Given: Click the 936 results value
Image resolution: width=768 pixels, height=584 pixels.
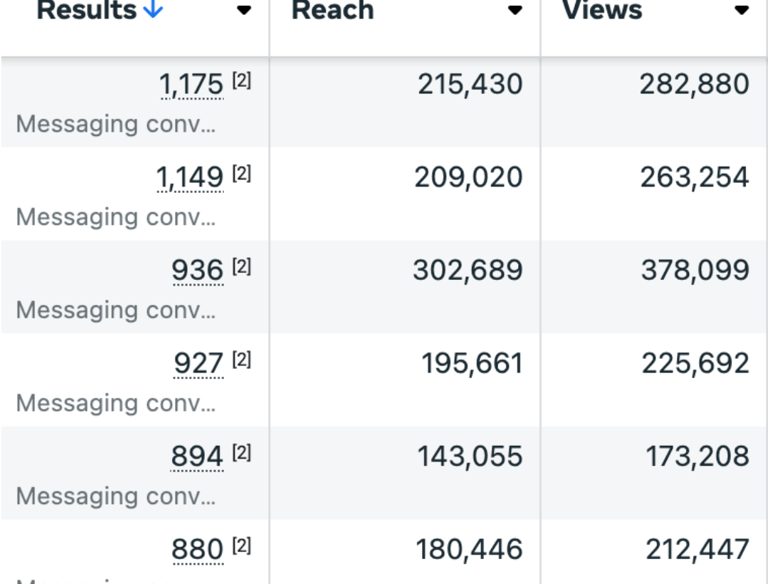Looking at the screenshot, I should (197, 270).
